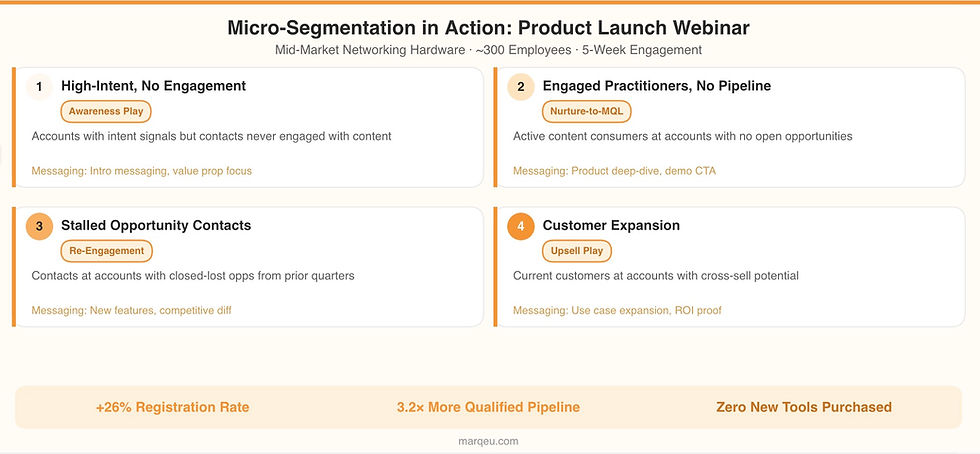Click 'Active content consumers' description text
The height and width of the screenshot is (454, 980).
tap(682, 136)
